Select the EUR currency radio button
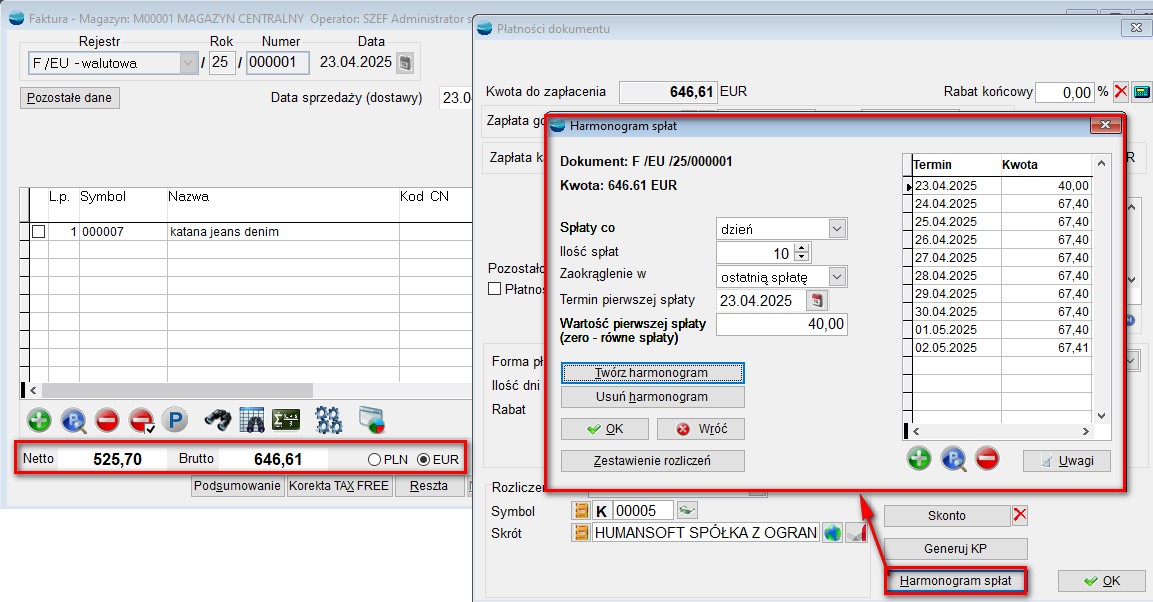 coord(424,460)
